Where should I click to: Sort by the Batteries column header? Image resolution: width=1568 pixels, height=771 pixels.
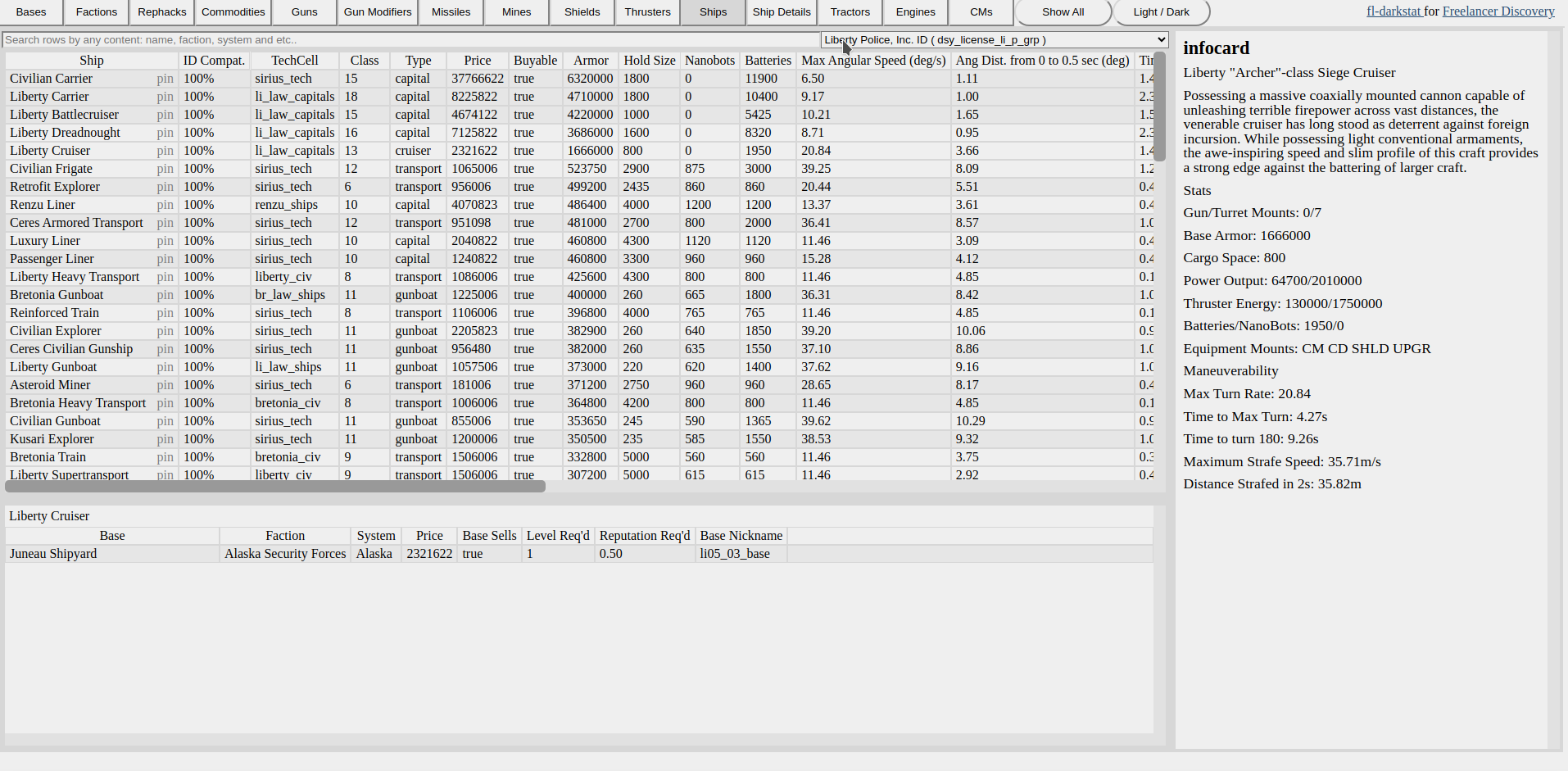click(768, 61)
